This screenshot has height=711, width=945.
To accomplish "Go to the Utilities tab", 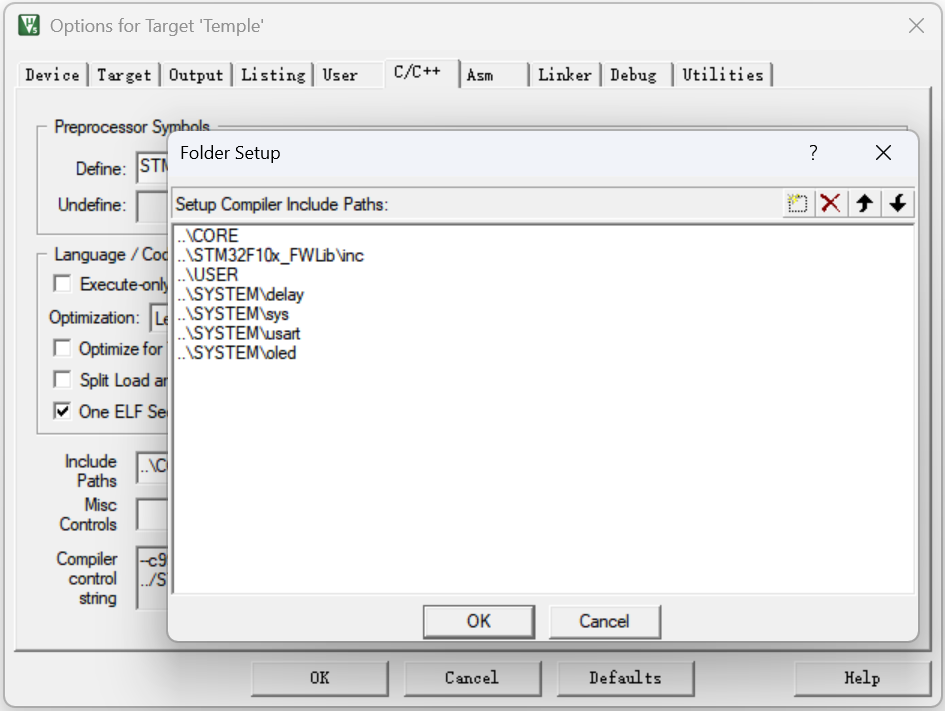I will [723, 75].
